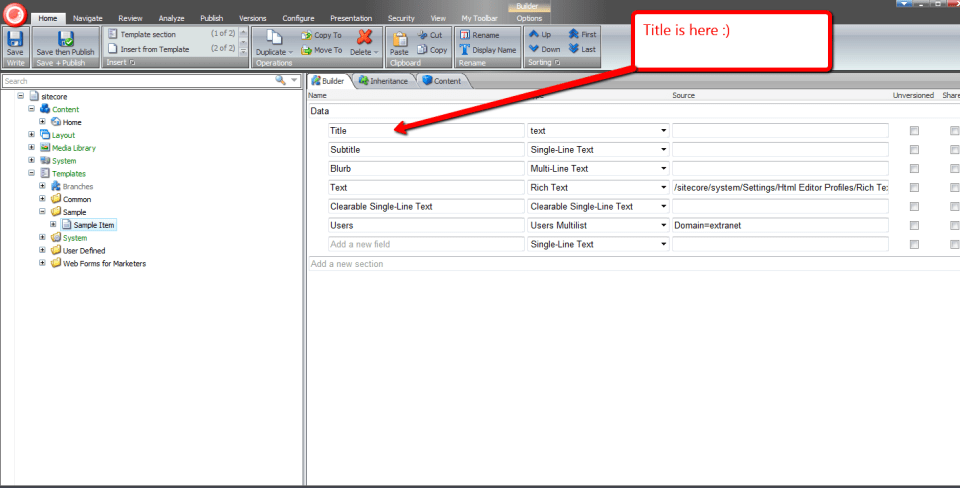Check Unversioned box for Users field
This screenshot has height=488, width=960.
click(x=914, y=225)
